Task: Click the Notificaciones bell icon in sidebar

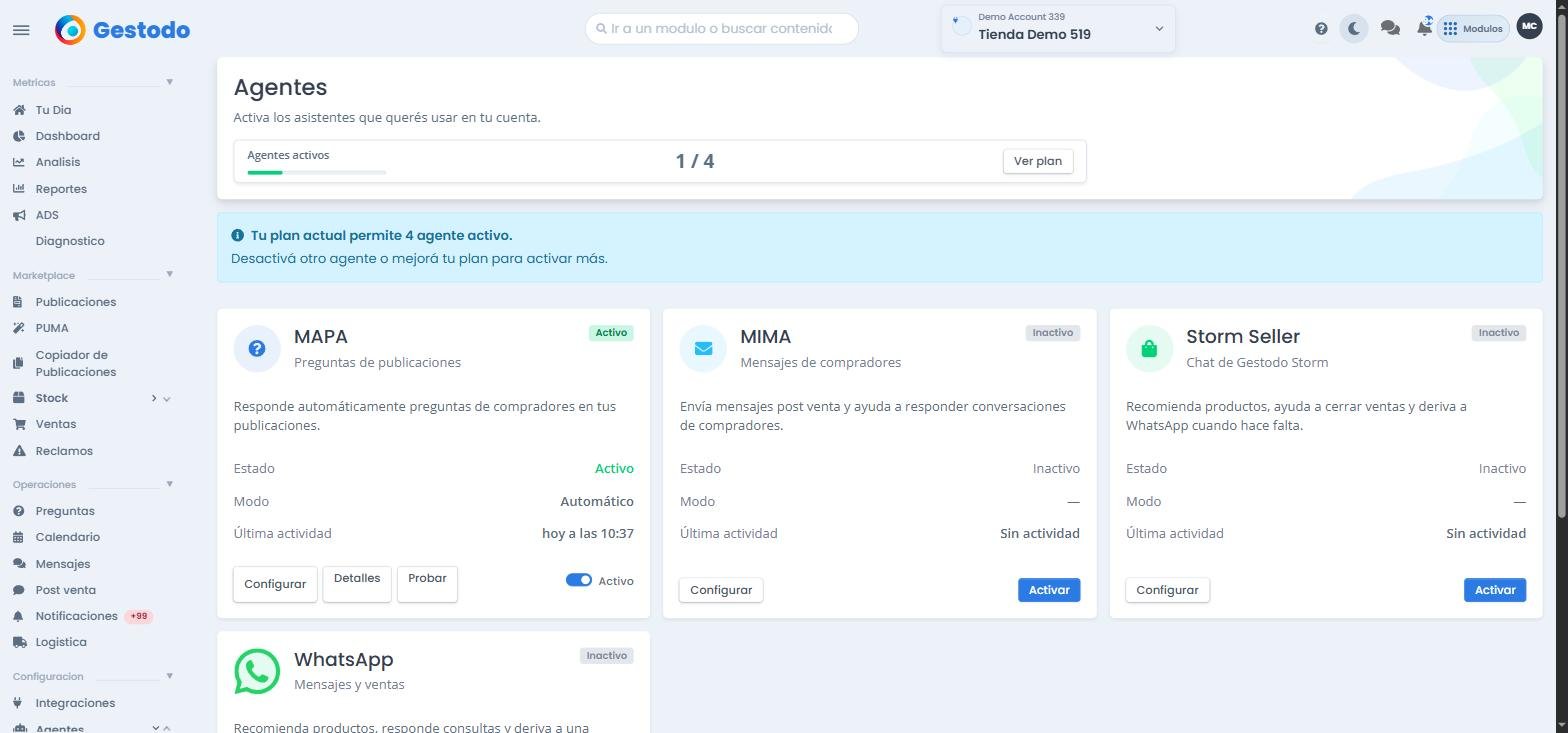Action: click(x=18, y=616)
